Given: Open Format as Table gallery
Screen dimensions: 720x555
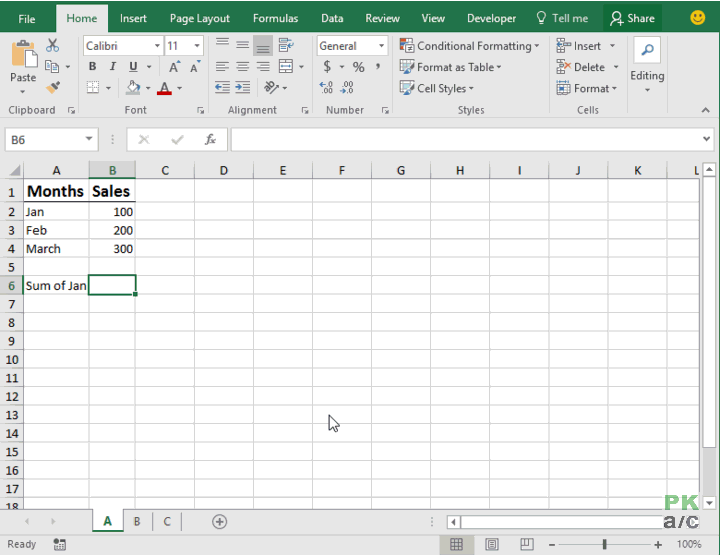Looking at the screenshot, I should pyautogui.click(x=450, y=67).
